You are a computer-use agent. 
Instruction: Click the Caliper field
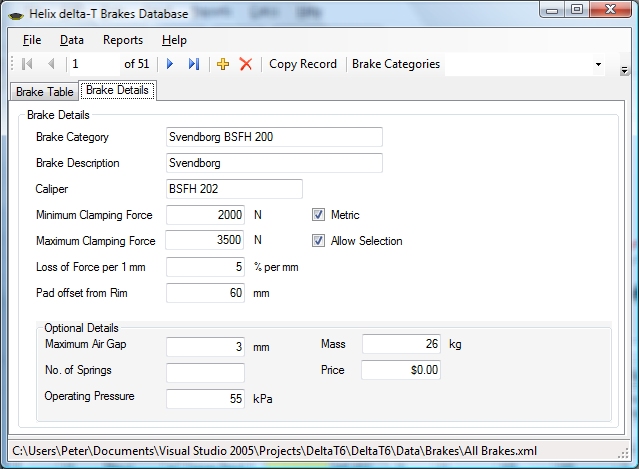234,189
